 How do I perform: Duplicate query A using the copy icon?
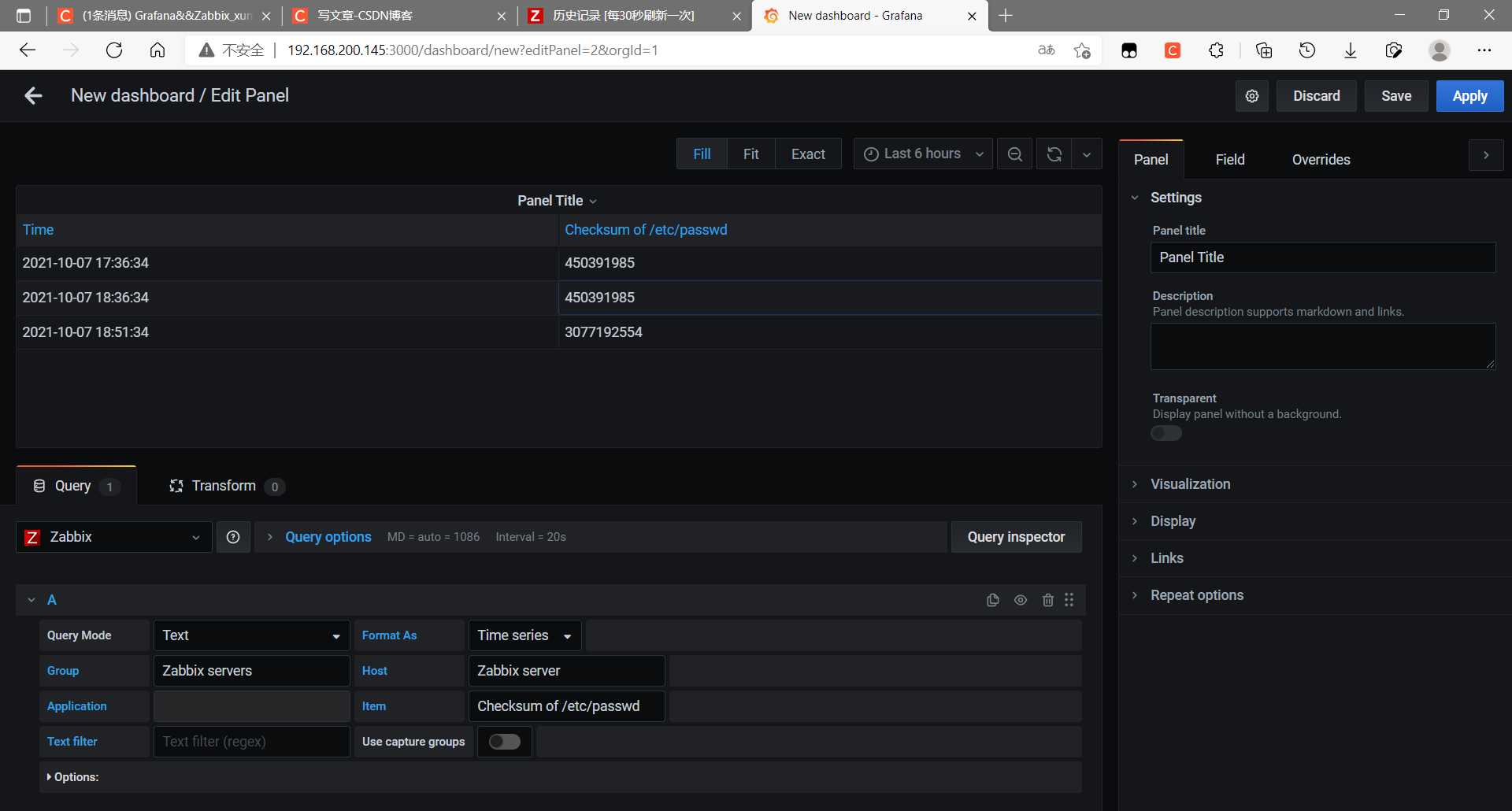click(992, 599)
